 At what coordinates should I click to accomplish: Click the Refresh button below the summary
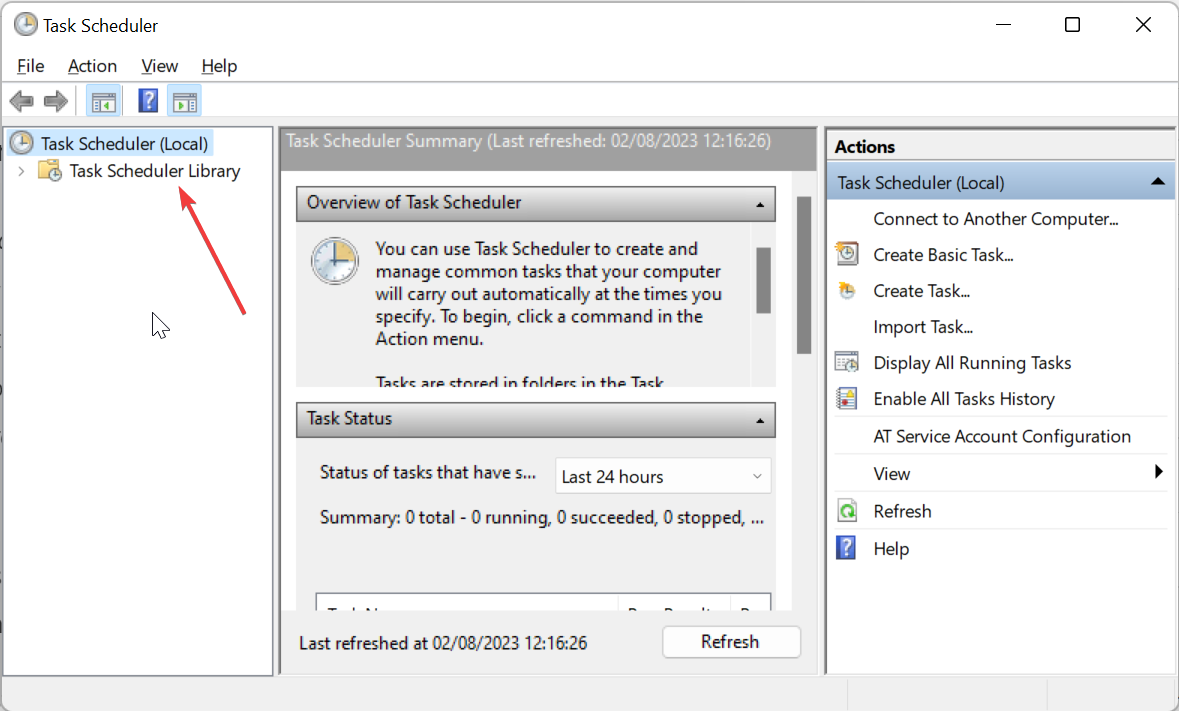click(x=731, y=642)
